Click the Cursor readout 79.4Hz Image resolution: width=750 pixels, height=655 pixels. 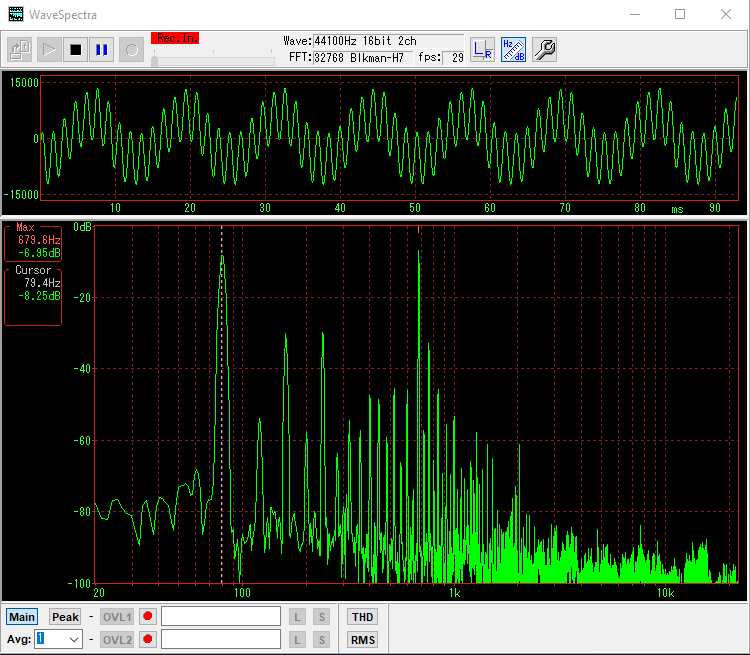(42, 283)
